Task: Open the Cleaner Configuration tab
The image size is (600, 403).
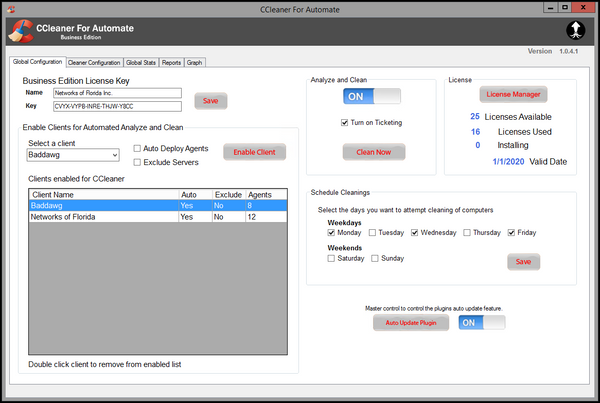Action: pos(94,62)
